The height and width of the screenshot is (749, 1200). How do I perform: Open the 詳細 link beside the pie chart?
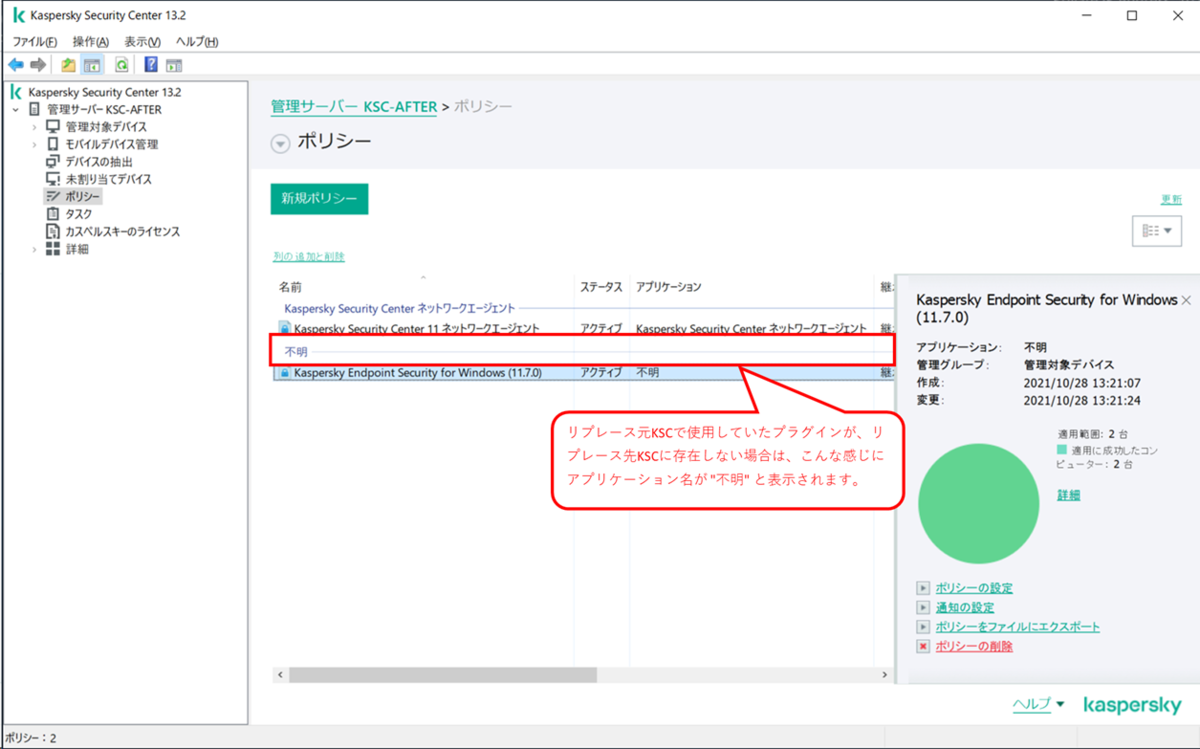tap(1068, 495)
